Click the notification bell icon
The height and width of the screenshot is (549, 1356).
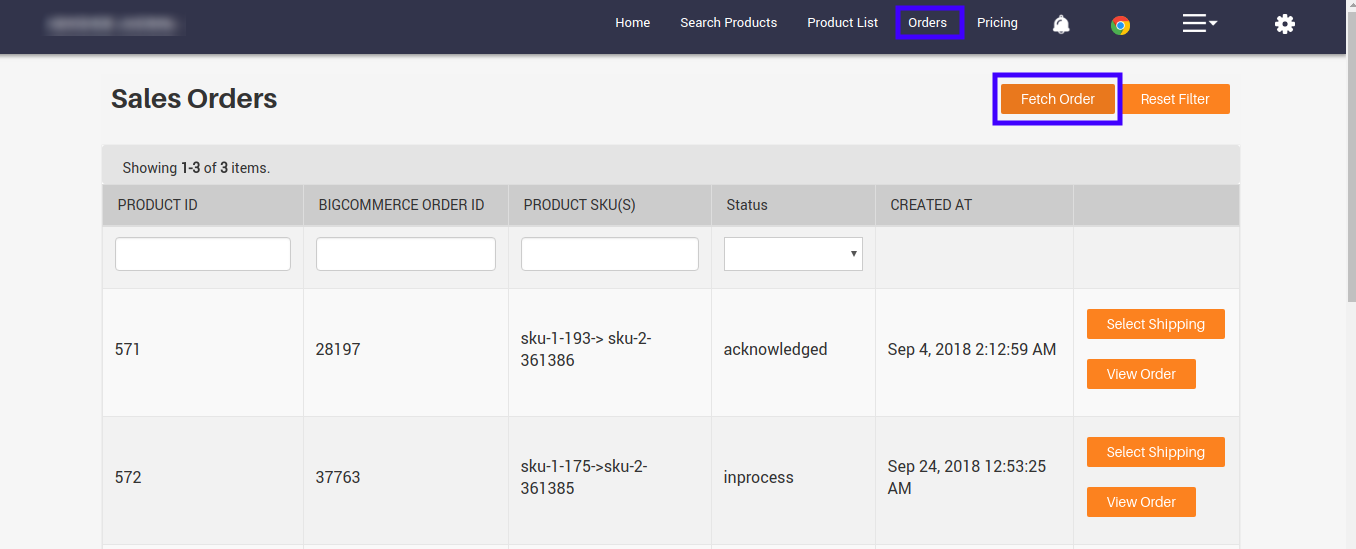click(1061, 24)
